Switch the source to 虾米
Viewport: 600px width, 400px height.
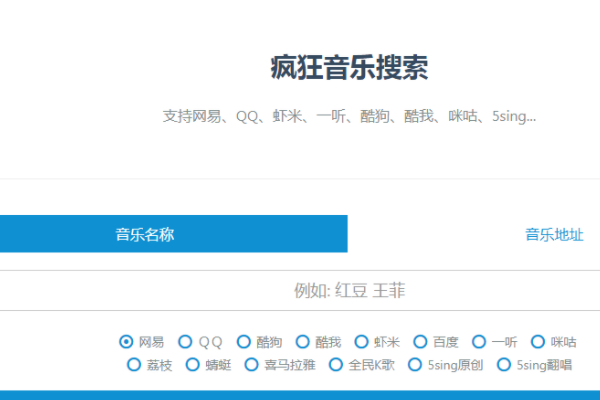tap(362, 342)
